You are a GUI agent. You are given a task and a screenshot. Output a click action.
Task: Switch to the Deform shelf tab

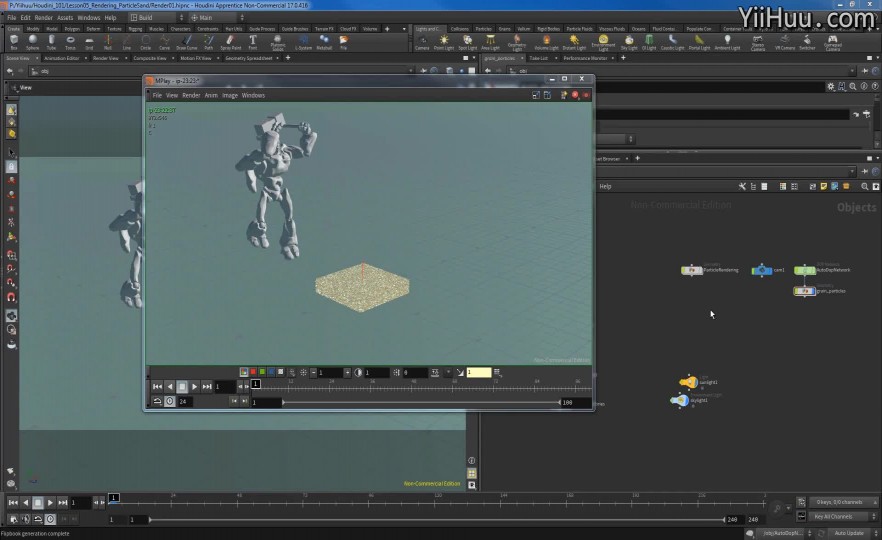[x=93, y=29]
